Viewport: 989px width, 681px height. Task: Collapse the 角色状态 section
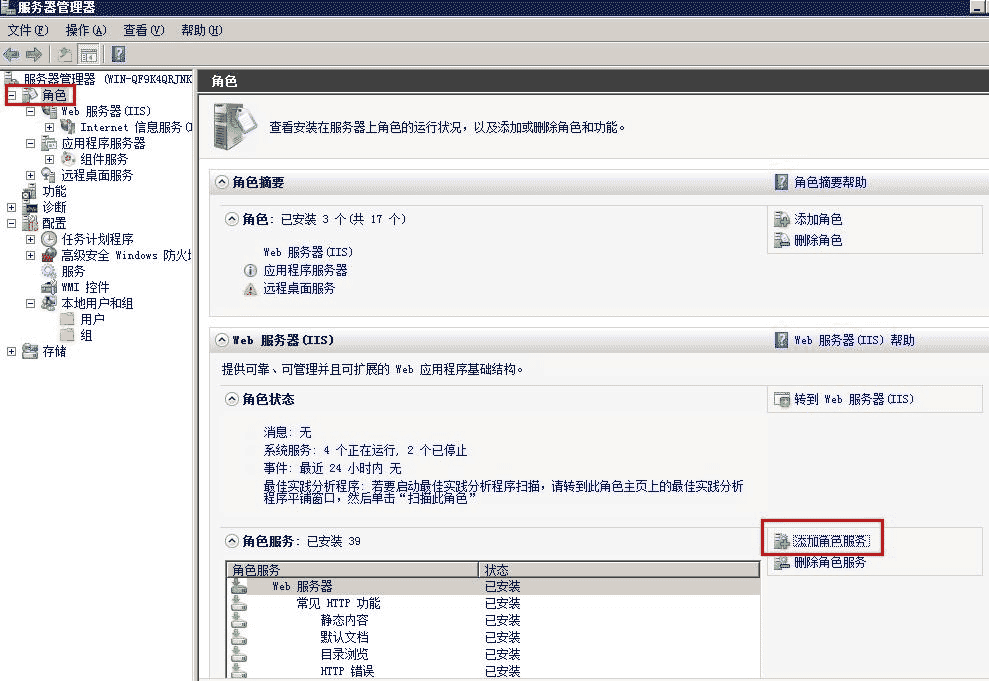(229, 399)
